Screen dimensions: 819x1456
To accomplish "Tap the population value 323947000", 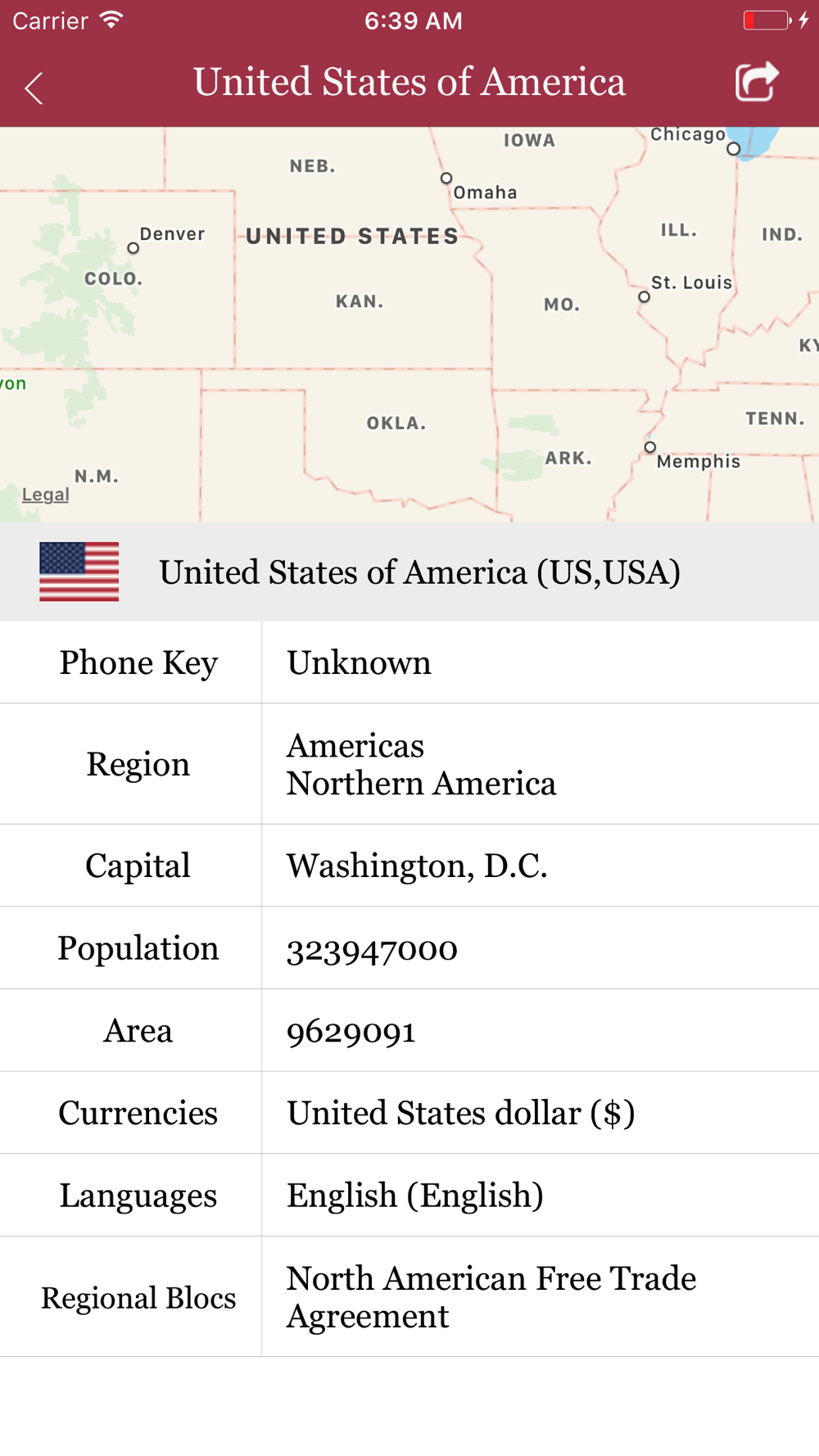I will coord(372,949).
